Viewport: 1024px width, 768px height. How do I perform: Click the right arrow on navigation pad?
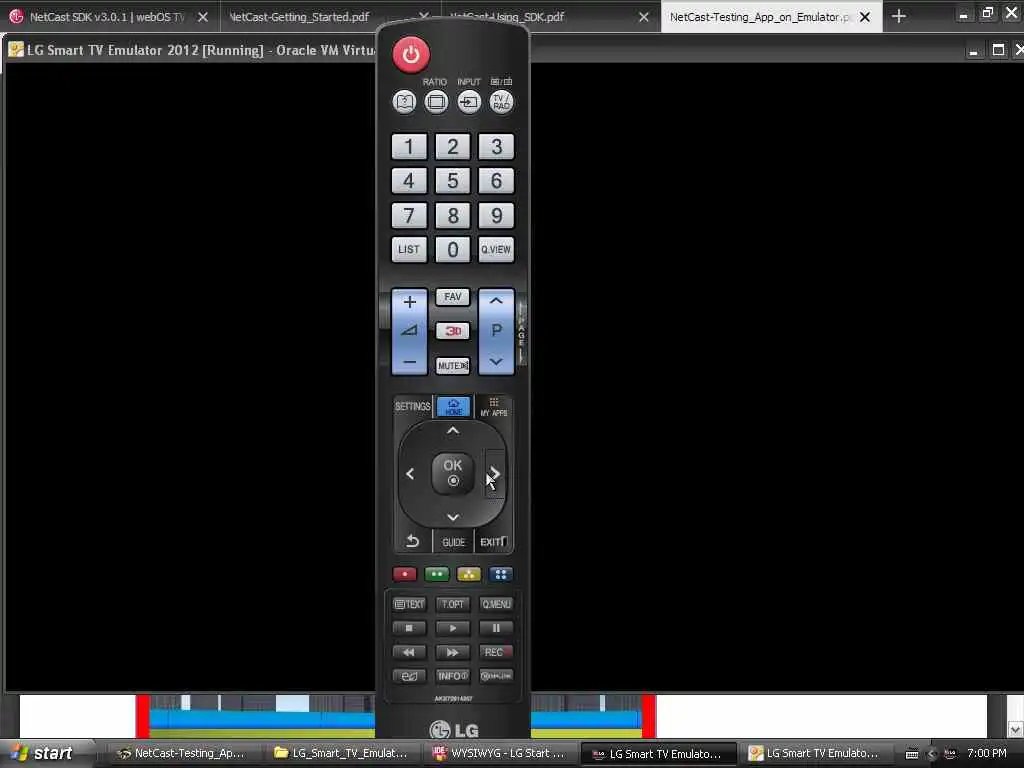495,474
